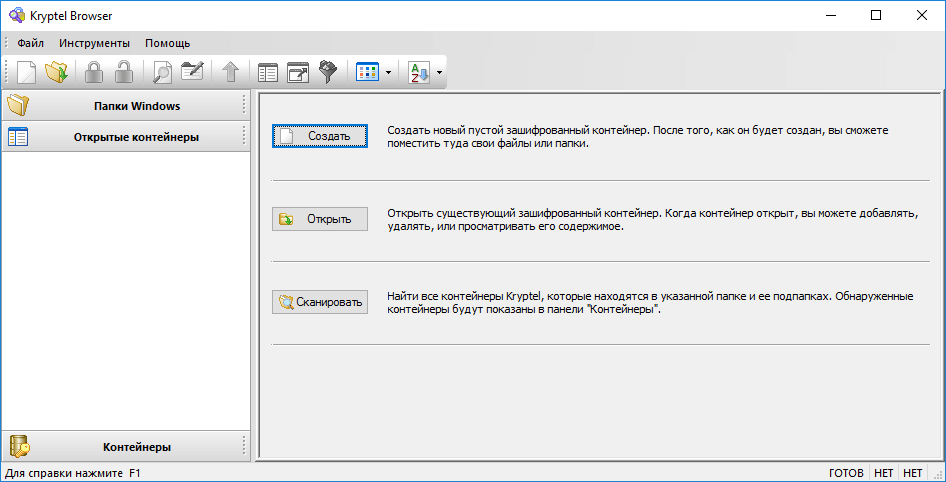Click the open padlock decrypt toolbar icon
The height and width of the screenshot is (482, 946).
124,72
